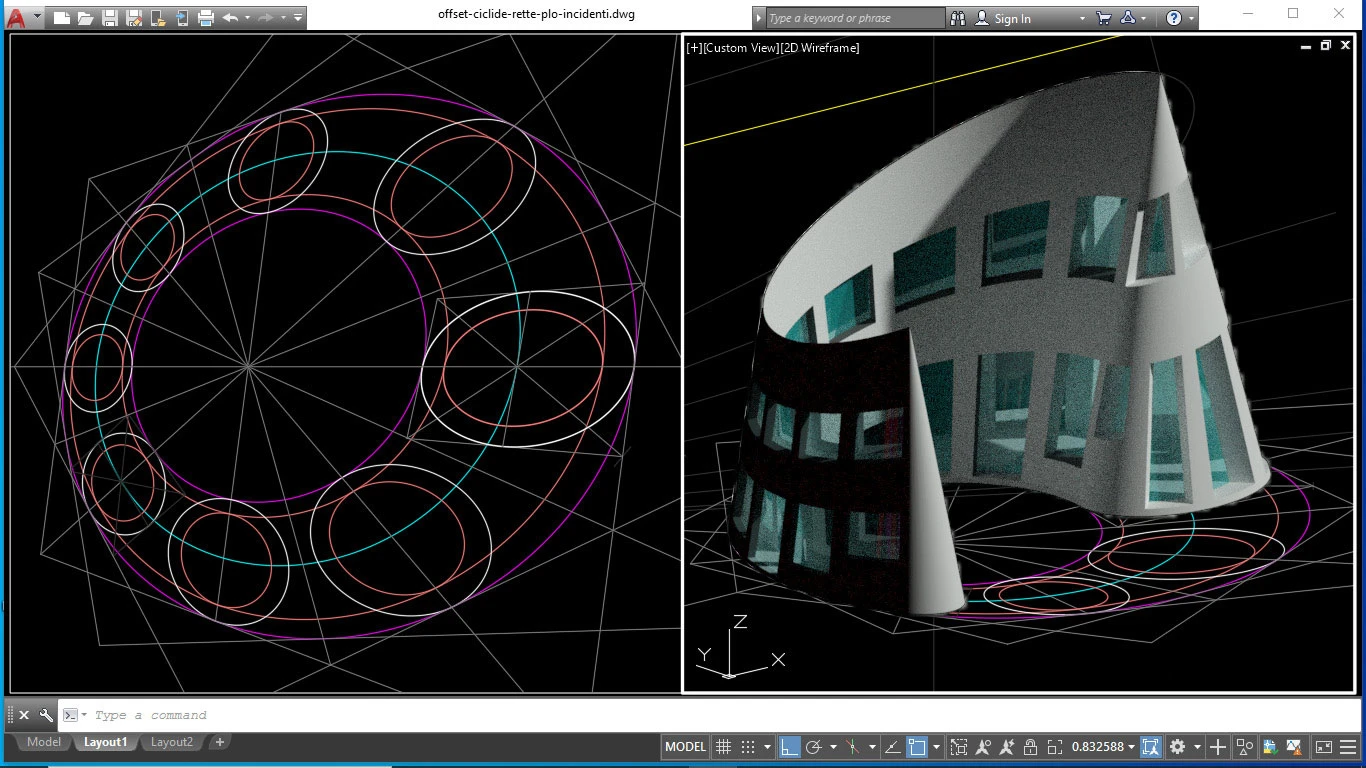The height and width of the screenshot is (768, 1366).
Task: Switch to the Model tab
Action: click(43, 742)
